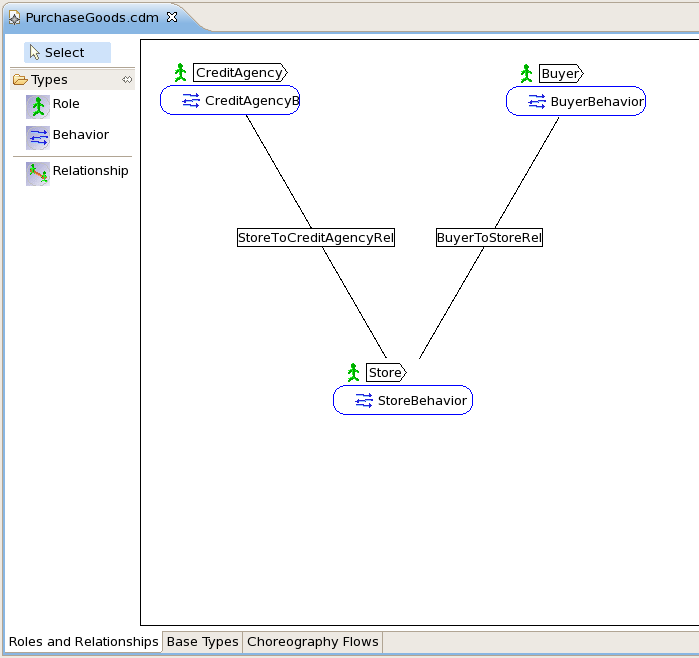The width and height of the screenshot is (699, 658).
Task: Select the Role tool in palette
Action: pyautogui.click(x=53, y=106)
